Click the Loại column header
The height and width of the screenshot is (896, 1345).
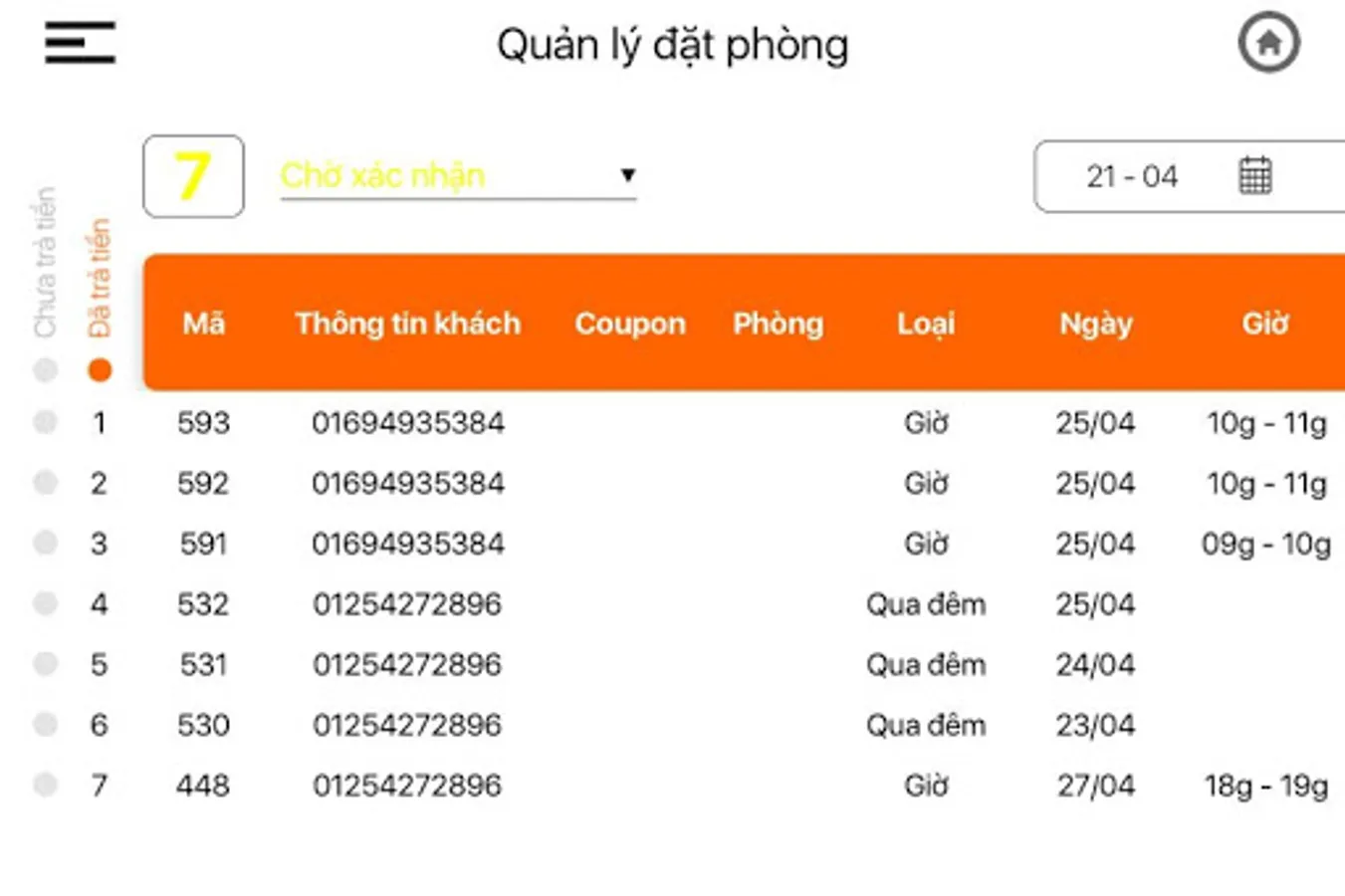click(925, 324)
